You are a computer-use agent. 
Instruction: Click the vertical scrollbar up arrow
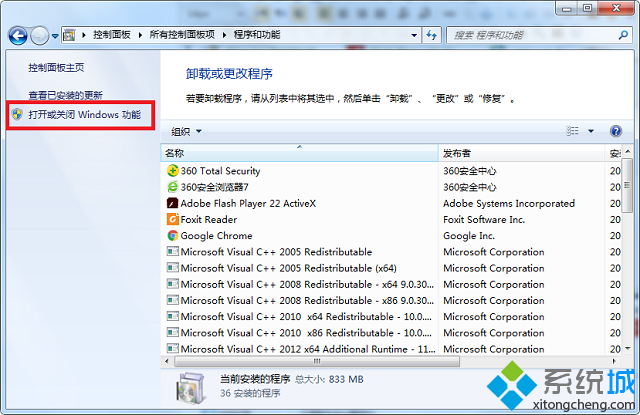coord(627,151)
